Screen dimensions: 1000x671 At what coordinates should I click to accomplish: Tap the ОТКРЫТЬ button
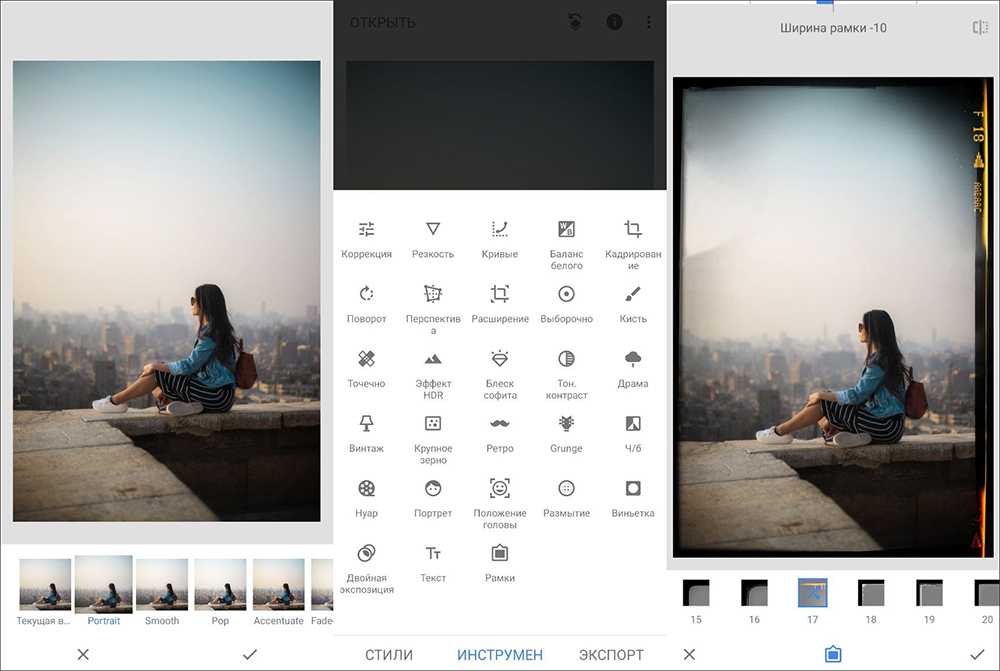coord(382,22)
